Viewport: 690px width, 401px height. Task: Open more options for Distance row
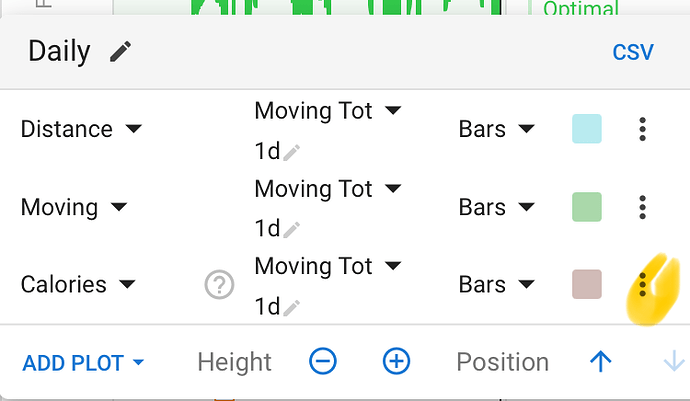(x=642, y=129)
